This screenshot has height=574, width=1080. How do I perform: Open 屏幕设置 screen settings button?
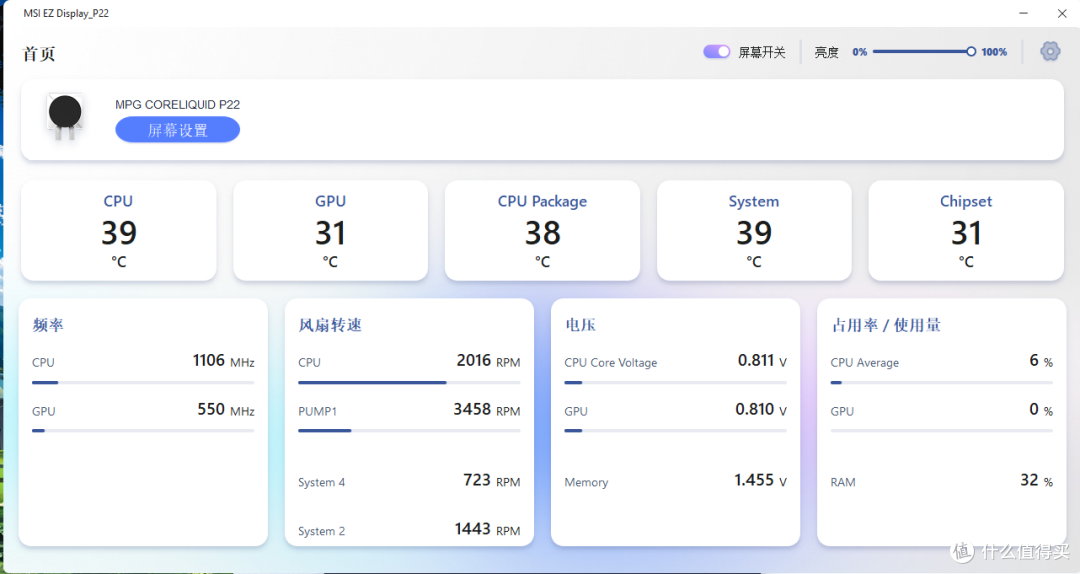178,130
